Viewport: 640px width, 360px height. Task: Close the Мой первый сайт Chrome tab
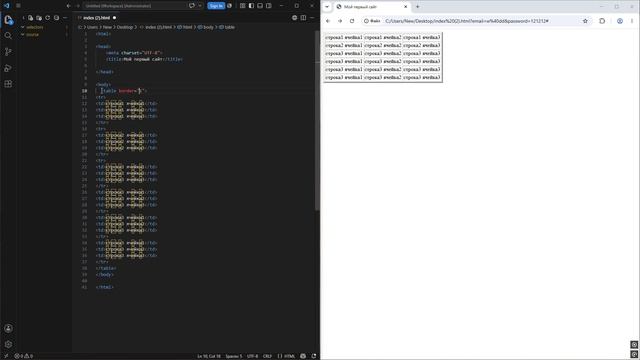point(406,7)
